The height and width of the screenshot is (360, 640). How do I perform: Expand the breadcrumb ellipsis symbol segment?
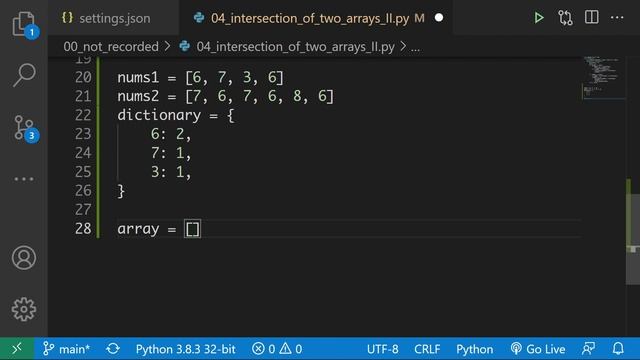point(415,47)
